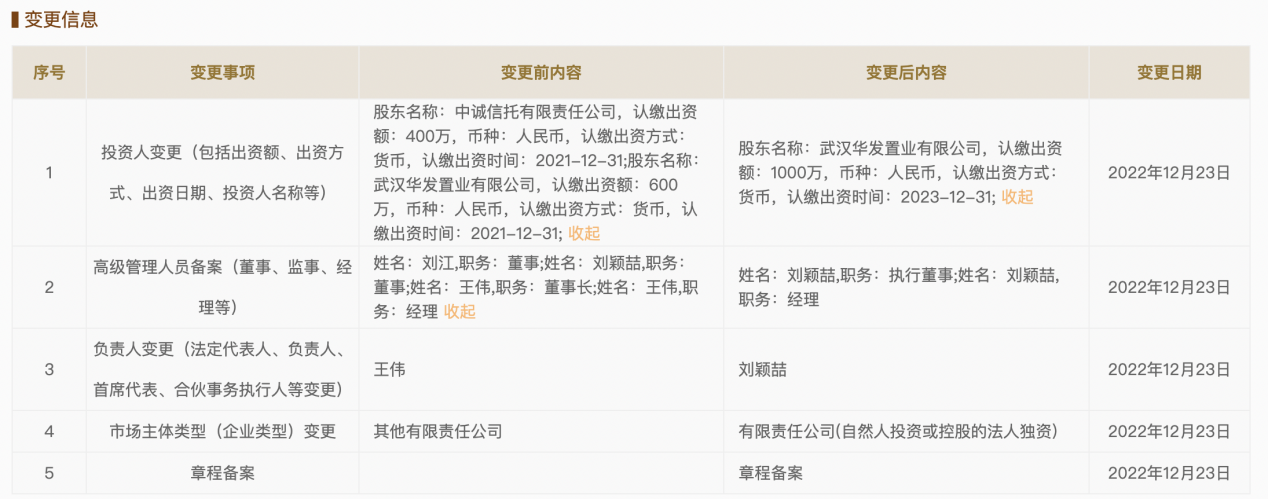Screen dimensions: 1268x499
Task: Click the after-change cell with 刘颖喆 执行董事
Action: (906, 287)
